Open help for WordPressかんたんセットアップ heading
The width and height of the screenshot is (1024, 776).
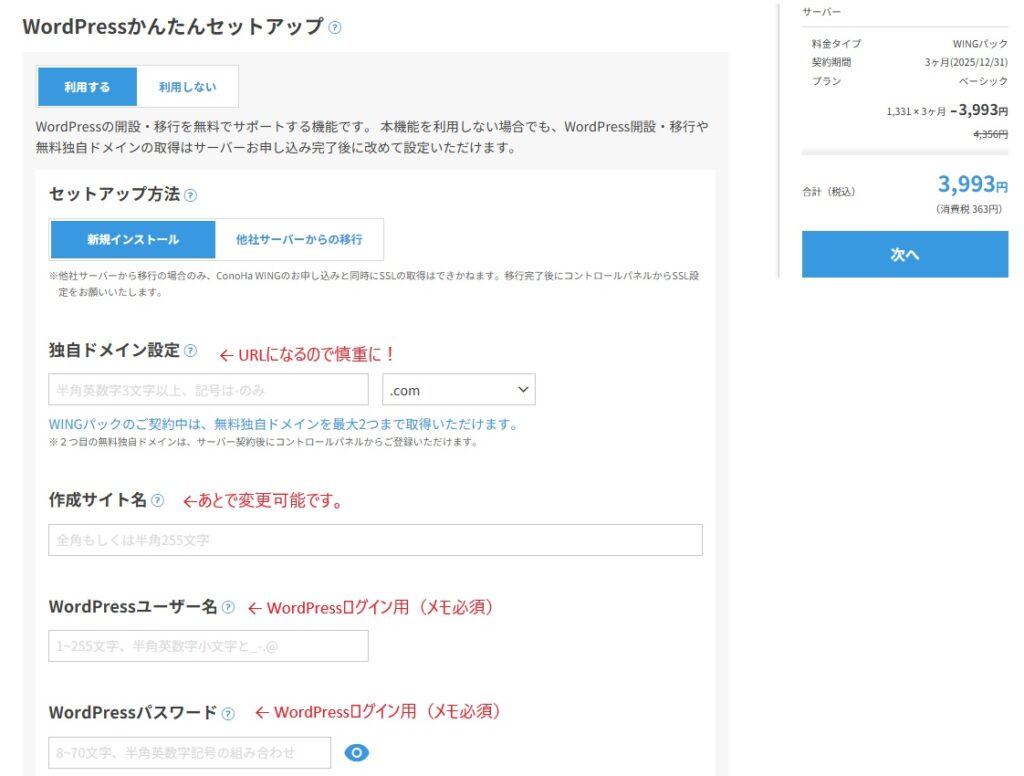point(334,27)
